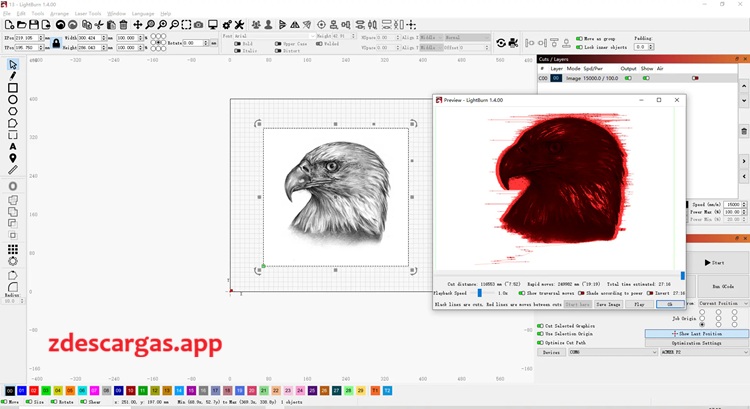Select the Polygon tool

point(13,111)
